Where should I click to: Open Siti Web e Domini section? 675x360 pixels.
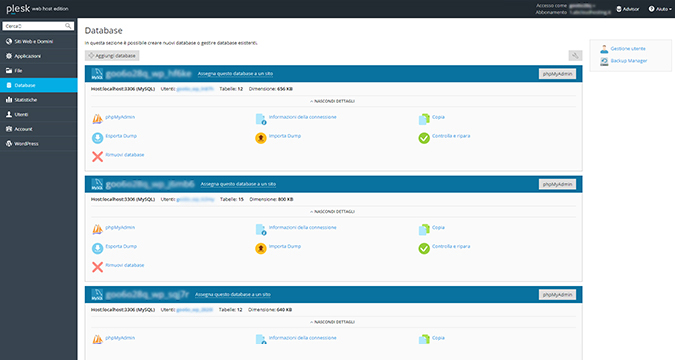click(39, 41)
